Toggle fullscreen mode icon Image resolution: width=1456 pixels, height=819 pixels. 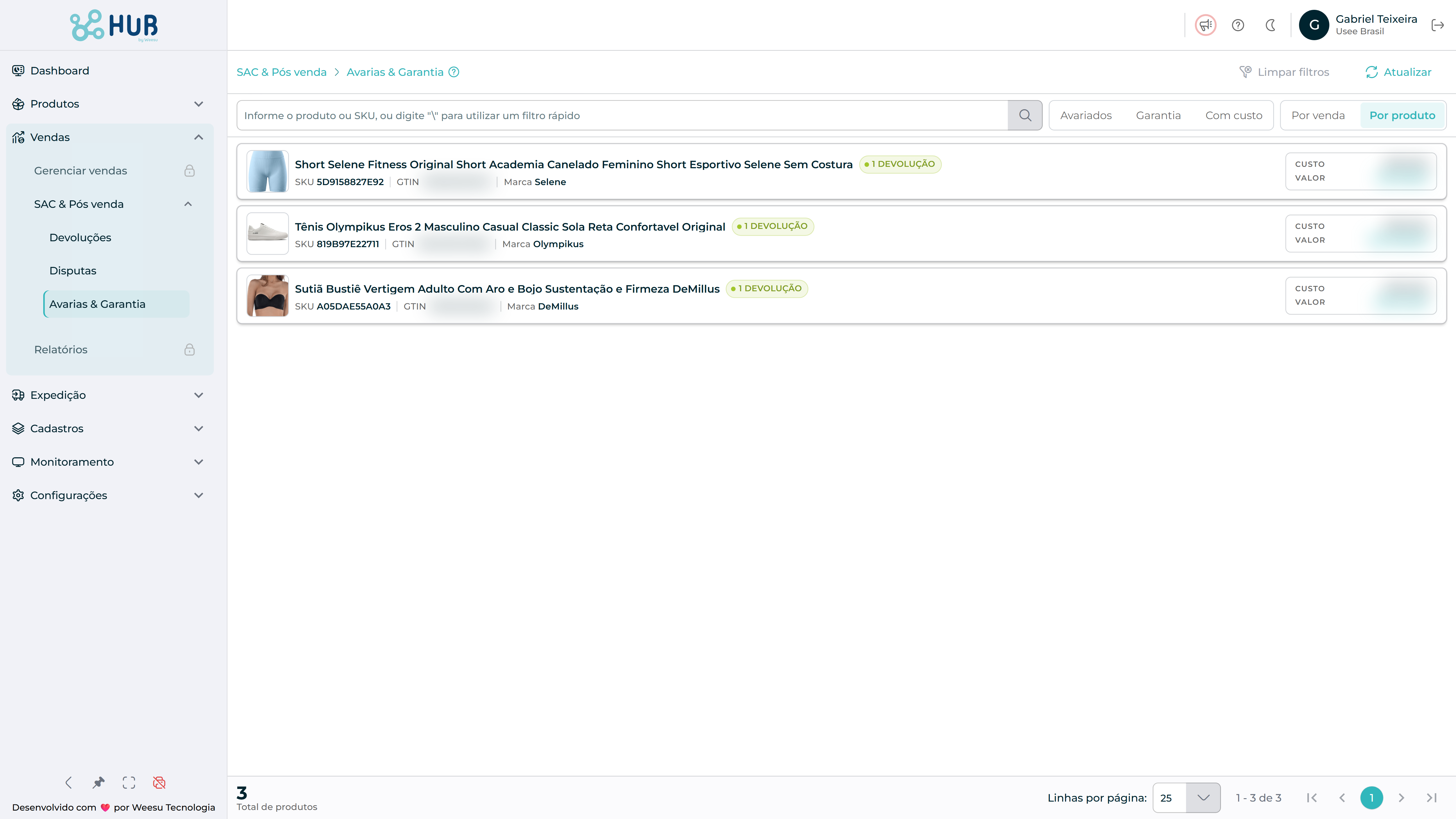coord(129,782)
